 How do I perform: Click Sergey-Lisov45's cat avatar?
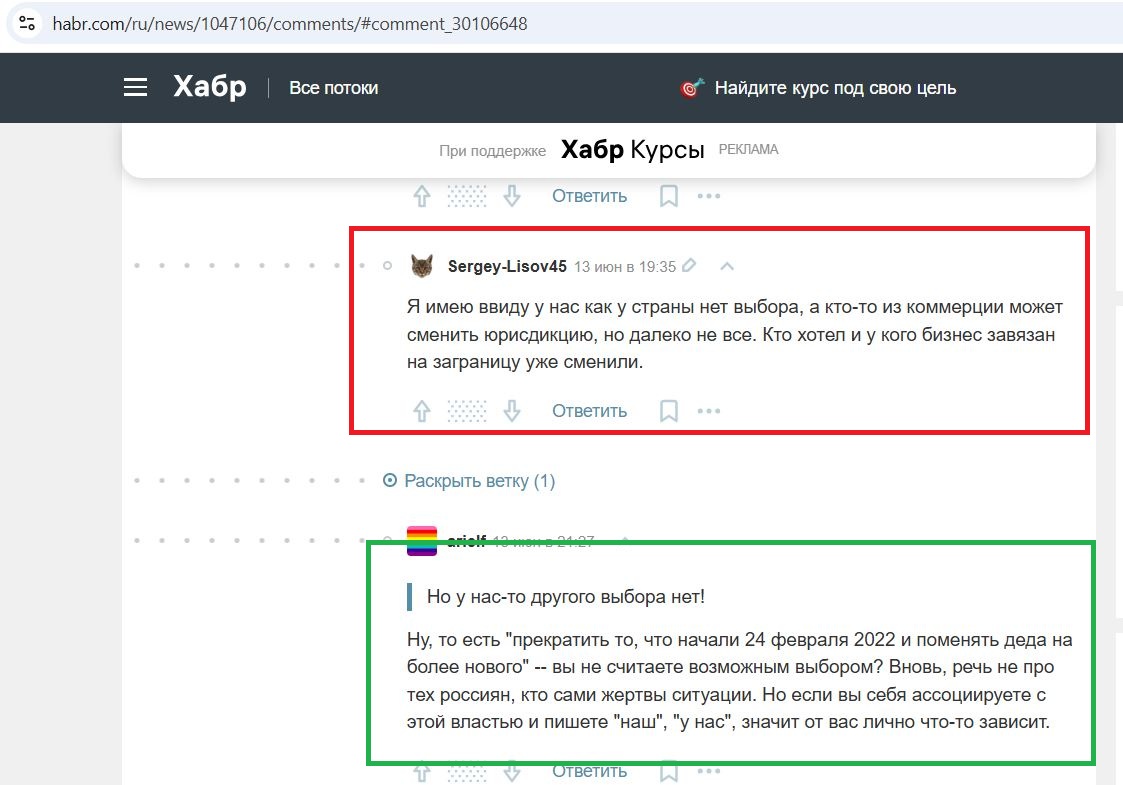point(422,266)
